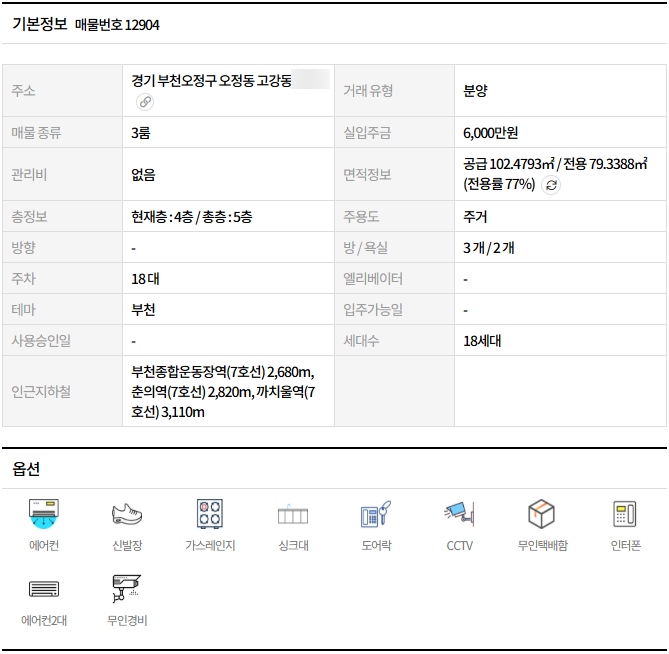Click the 기본정보 section heading

pos(39,24)
